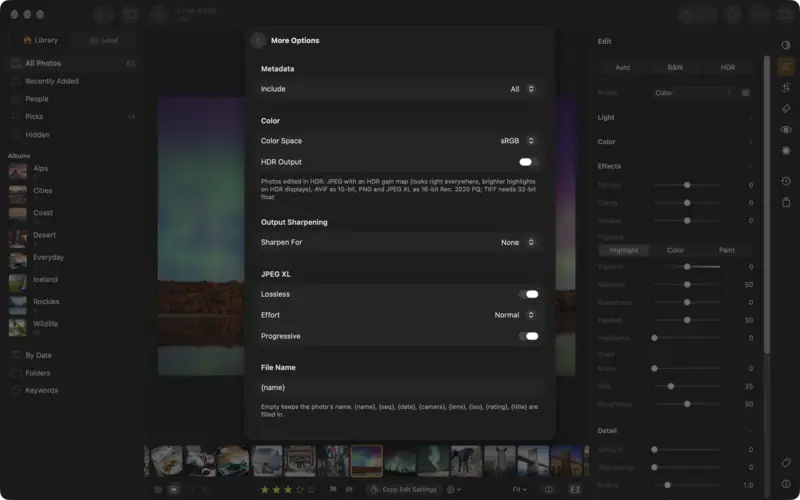Open Picks collection
Screen dimensions: 800x500
click(73, 117)
